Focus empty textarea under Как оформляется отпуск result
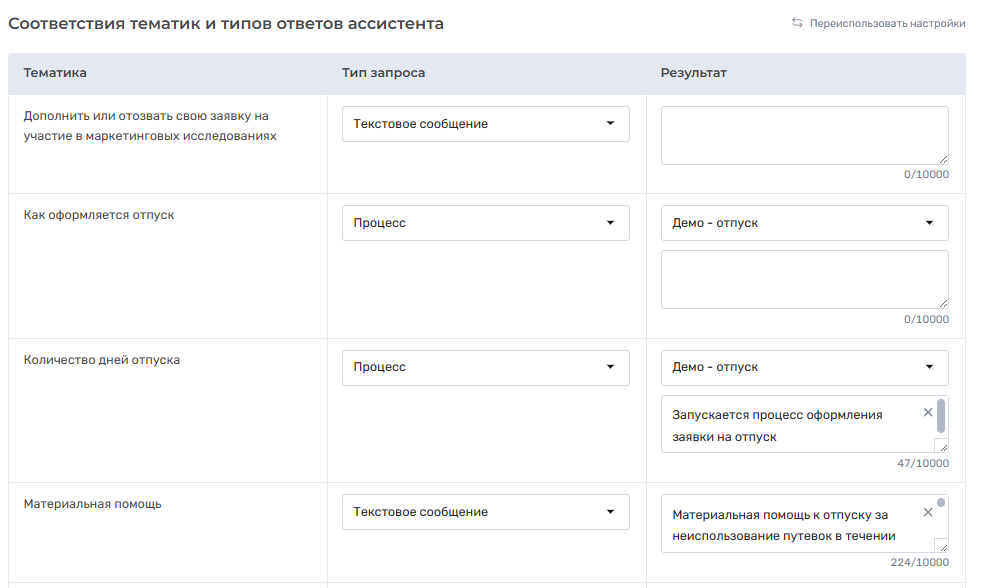This screenshot has width=992, height=588. [x=805, y=280]
